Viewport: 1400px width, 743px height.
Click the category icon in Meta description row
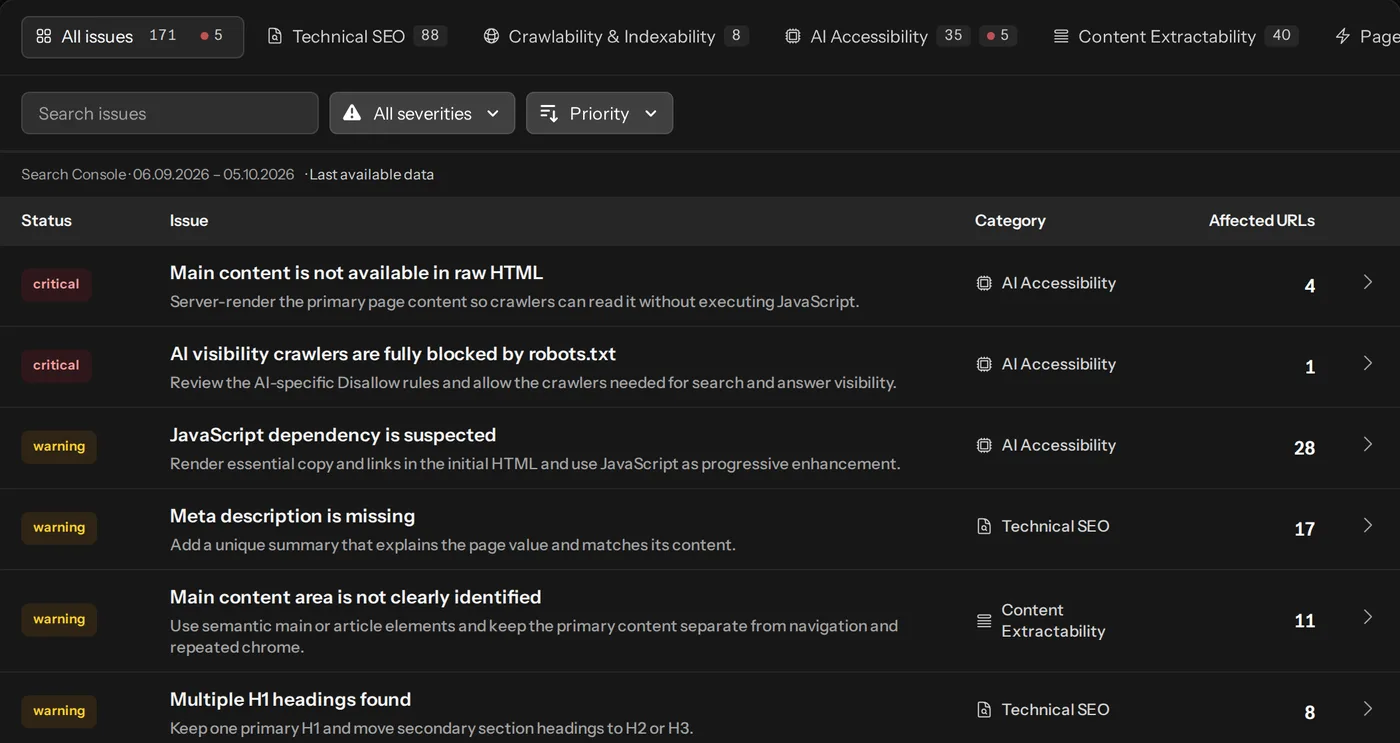coord(984,526)
